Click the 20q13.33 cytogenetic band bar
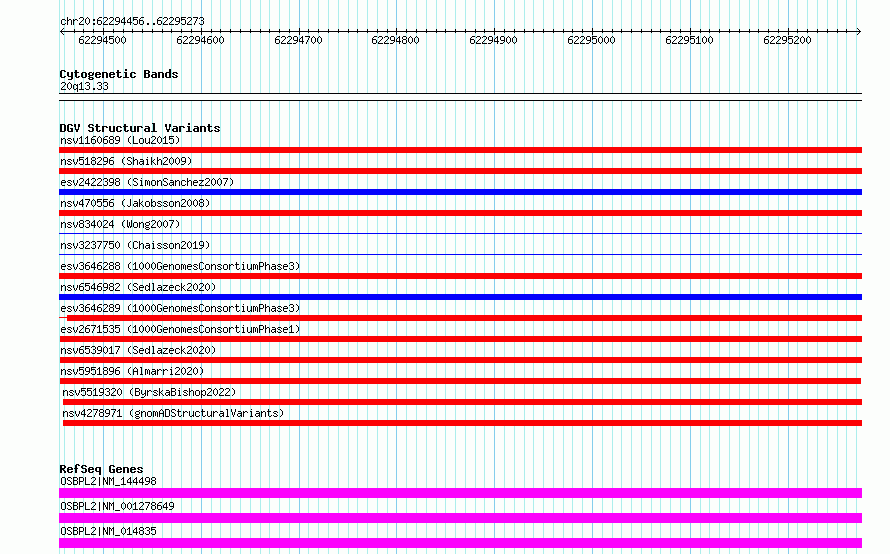The image size is (890, 554). (460, 97)
